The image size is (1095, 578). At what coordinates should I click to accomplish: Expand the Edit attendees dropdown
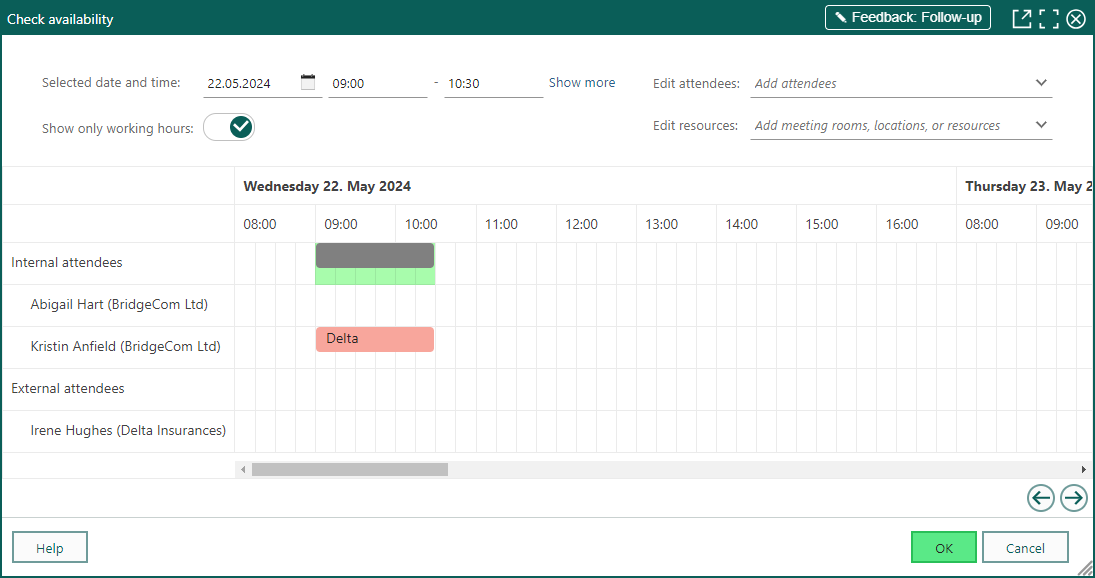click(1041, 82)
